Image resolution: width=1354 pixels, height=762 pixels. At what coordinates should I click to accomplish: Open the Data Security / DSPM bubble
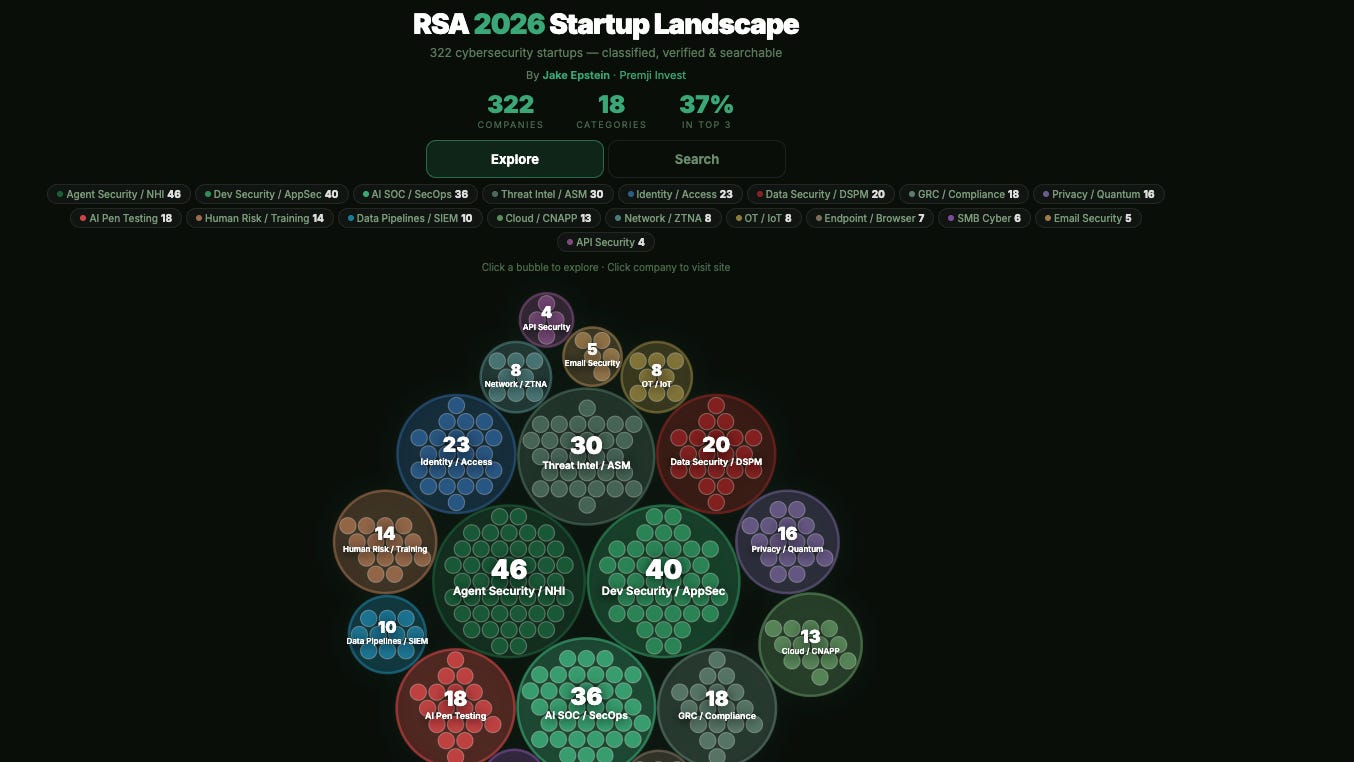(716, 453)
